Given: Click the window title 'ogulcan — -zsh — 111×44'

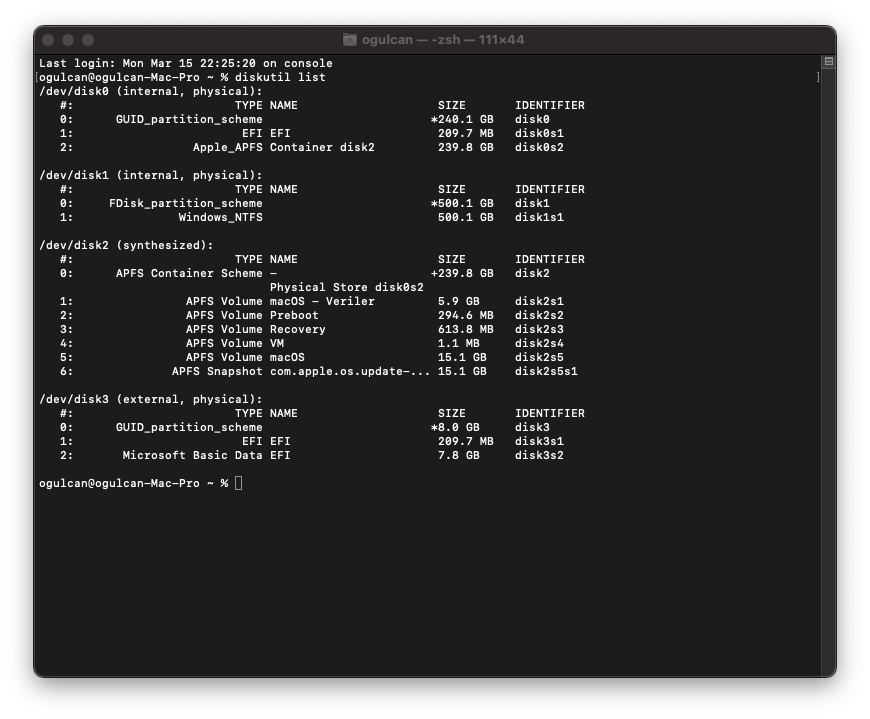Looking at the screenshot, I should 443,40.
